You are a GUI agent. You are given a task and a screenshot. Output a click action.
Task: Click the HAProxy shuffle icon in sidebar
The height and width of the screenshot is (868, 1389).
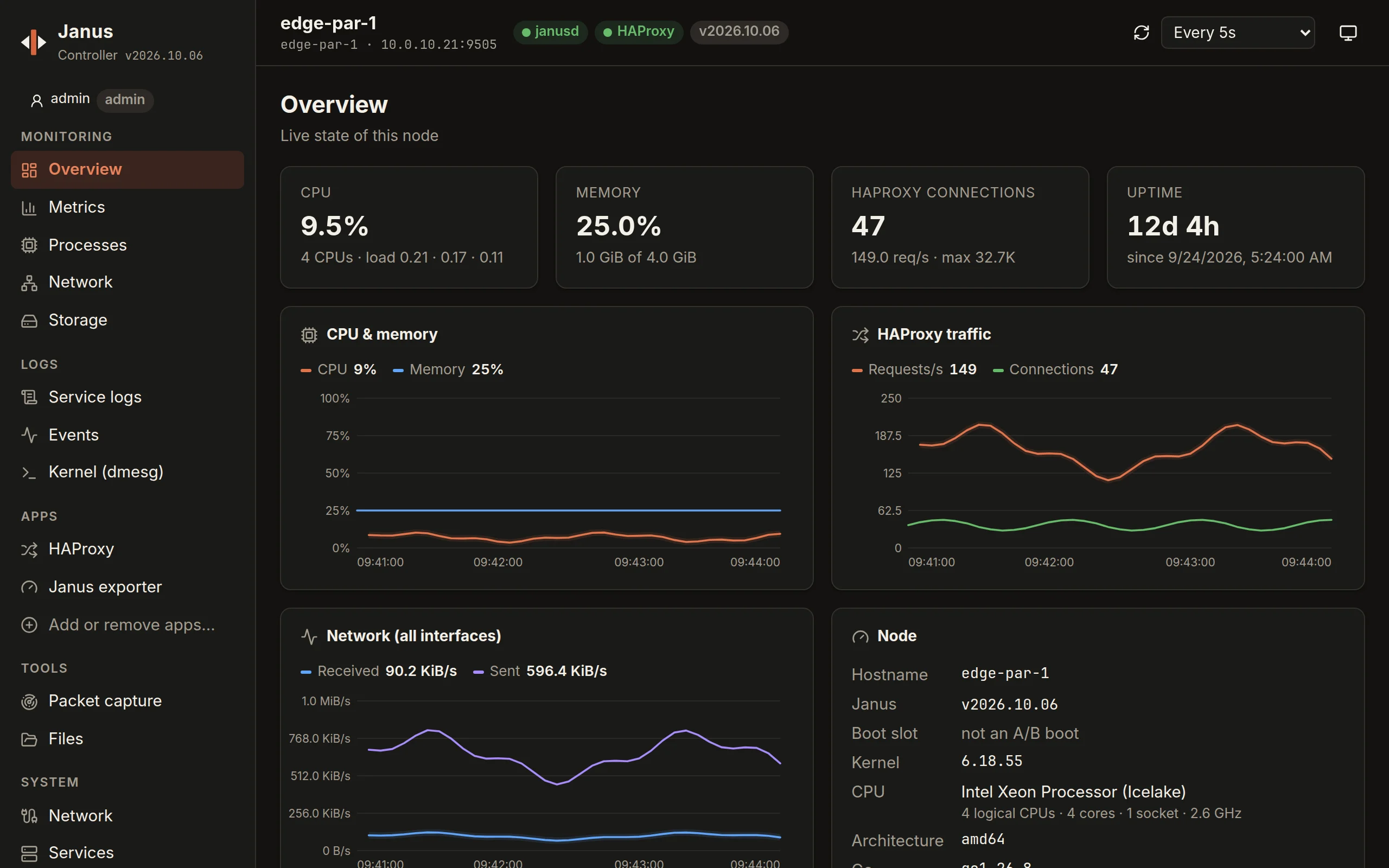point(29,550)
